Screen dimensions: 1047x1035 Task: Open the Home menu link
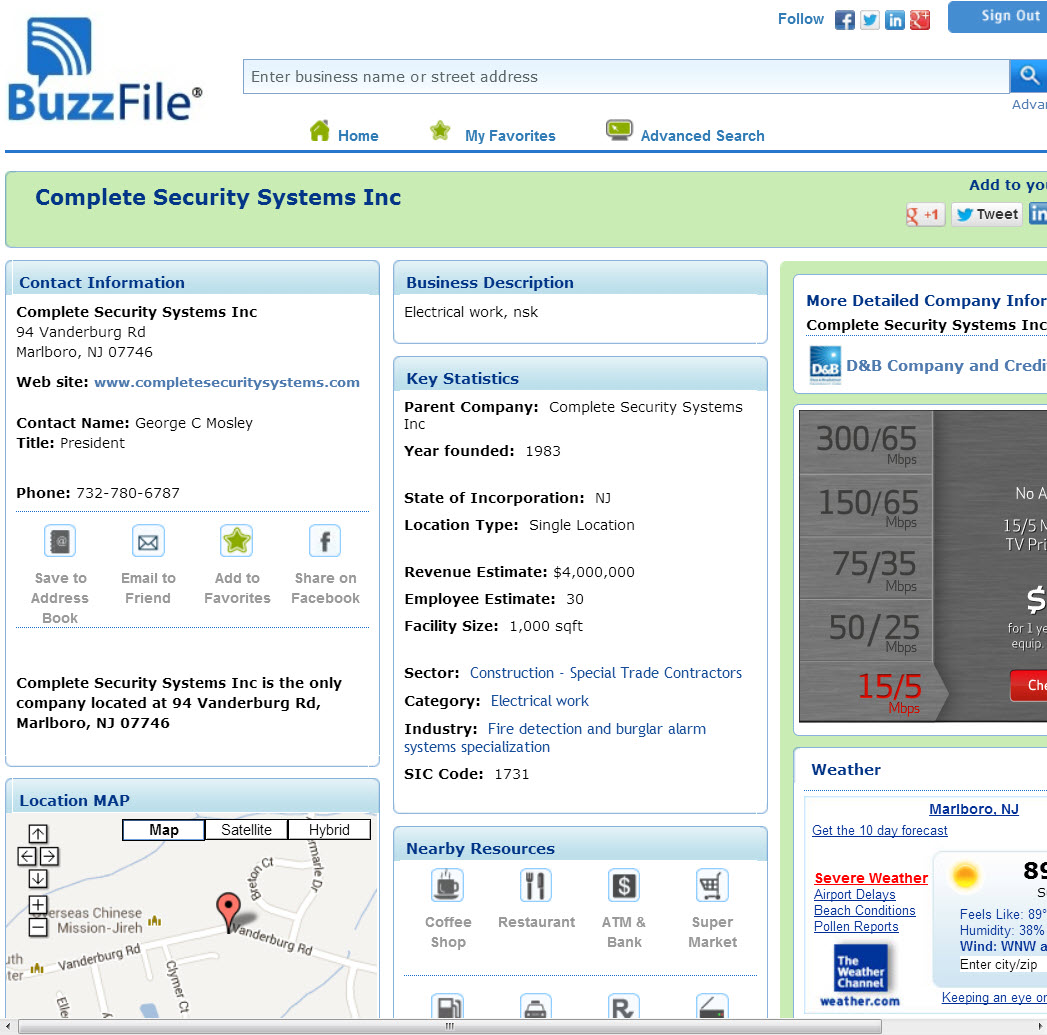pyautogui.click(x=358, y=136)
